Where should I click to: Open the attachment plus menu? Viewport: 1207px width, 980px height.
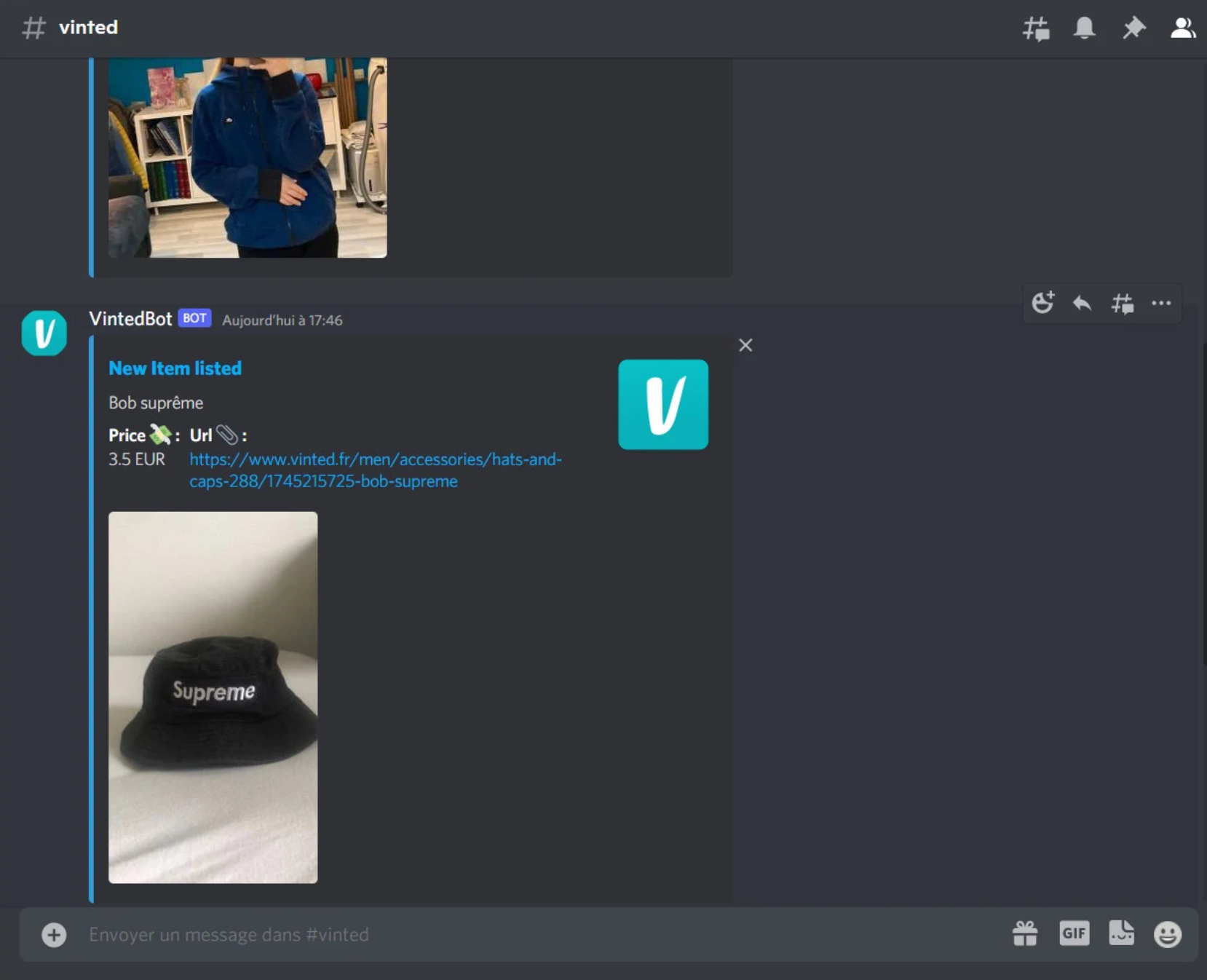pos(54,934)
